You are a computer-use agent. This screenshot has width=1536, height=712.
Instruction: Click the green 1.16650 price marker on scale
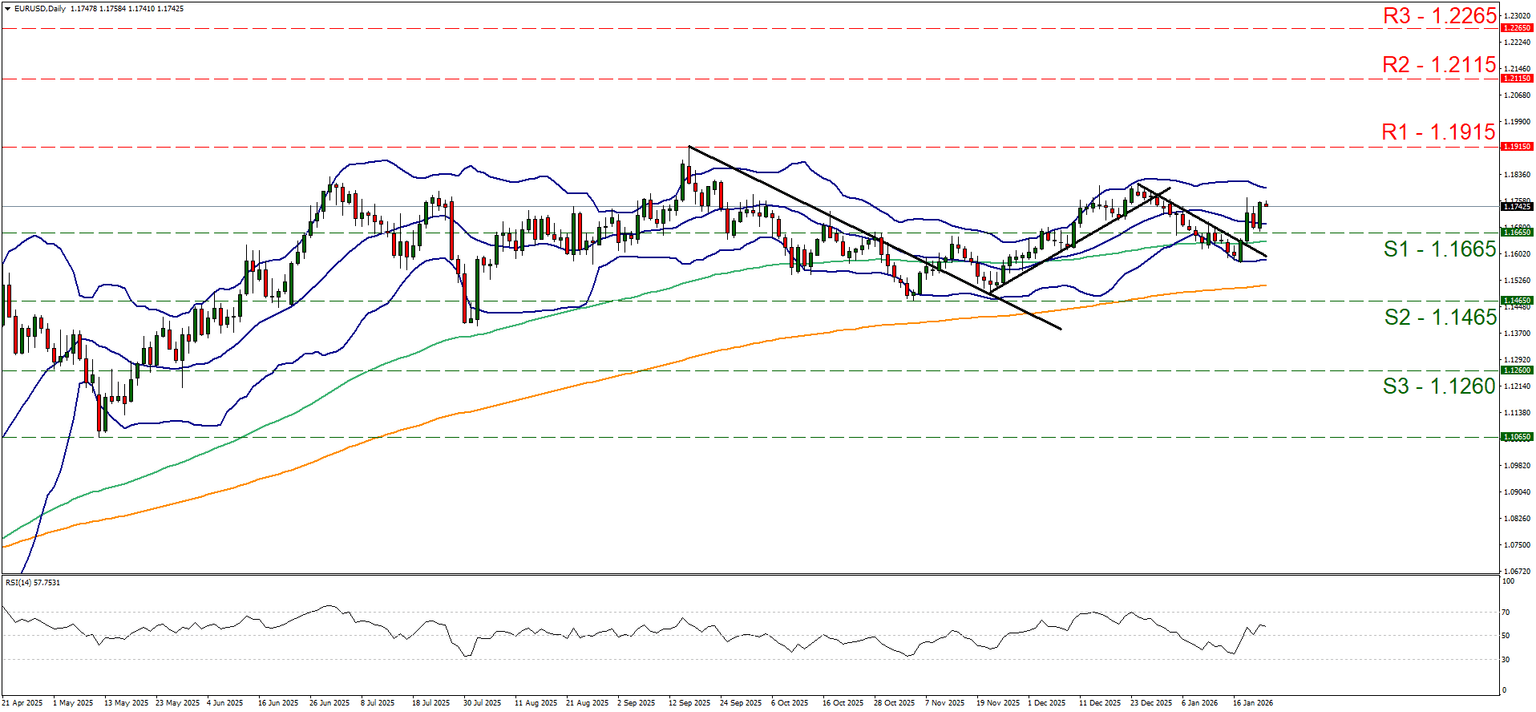coord(1516,231)
